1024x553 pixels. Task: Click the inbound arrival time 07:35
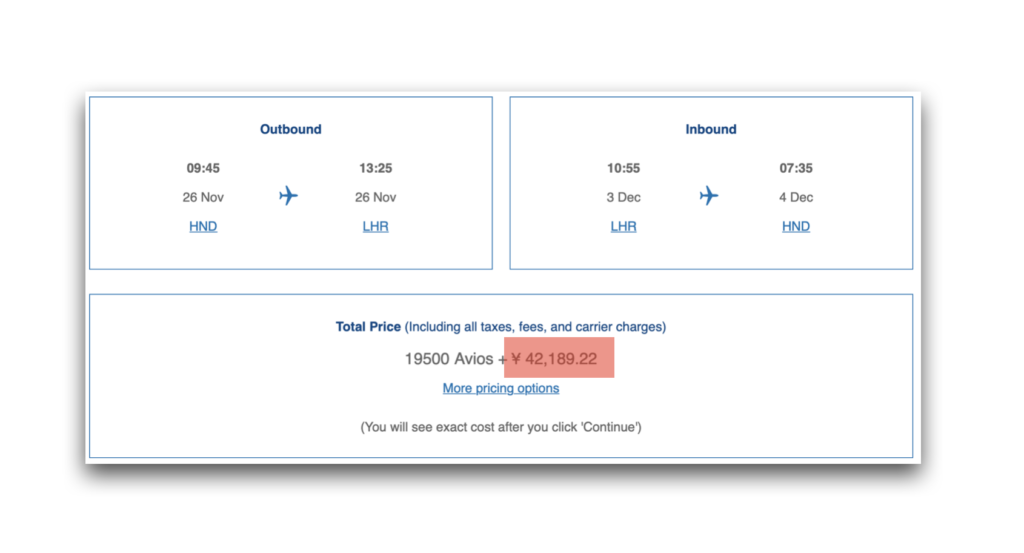point(796,168)
